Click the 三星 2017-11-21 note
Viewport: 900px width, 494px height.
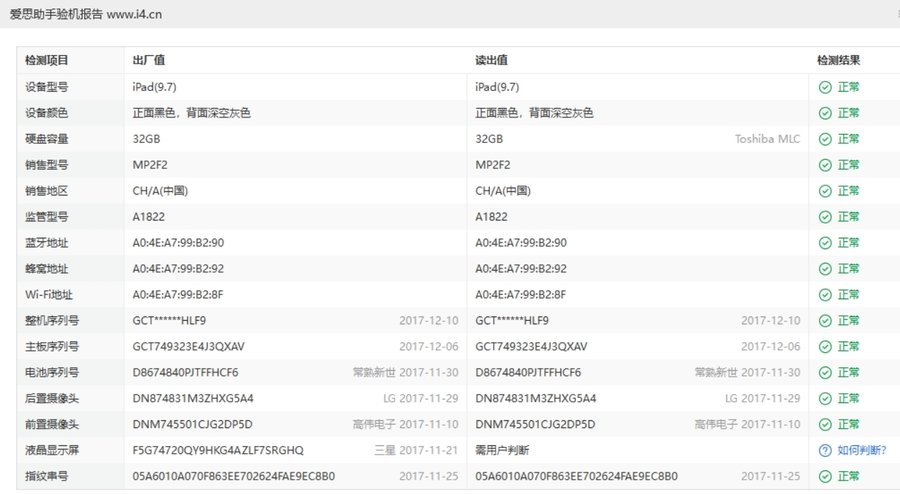click(417, 450)
